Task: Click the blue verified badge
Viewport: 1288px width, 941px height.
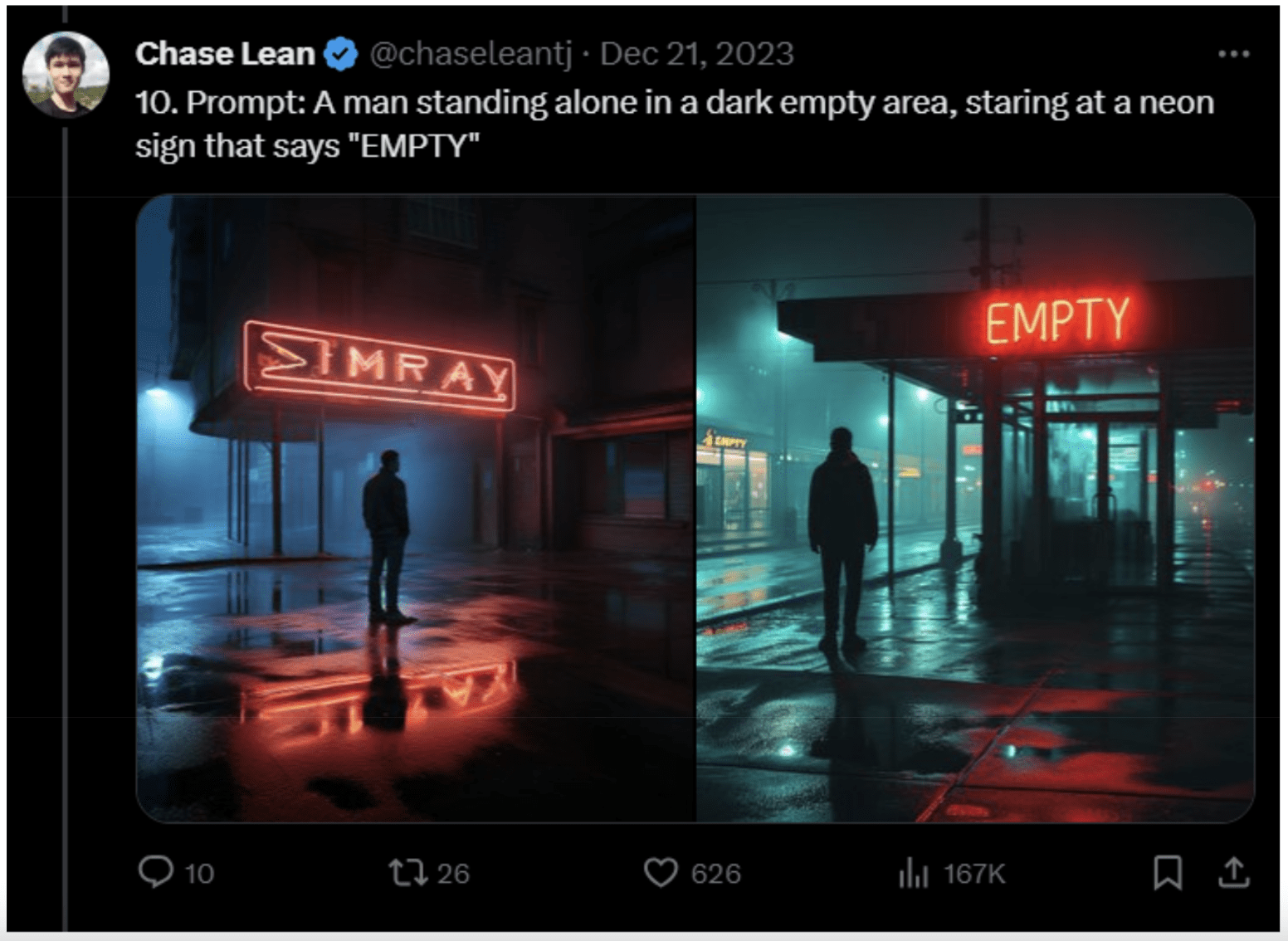Action: coord(340,54)
